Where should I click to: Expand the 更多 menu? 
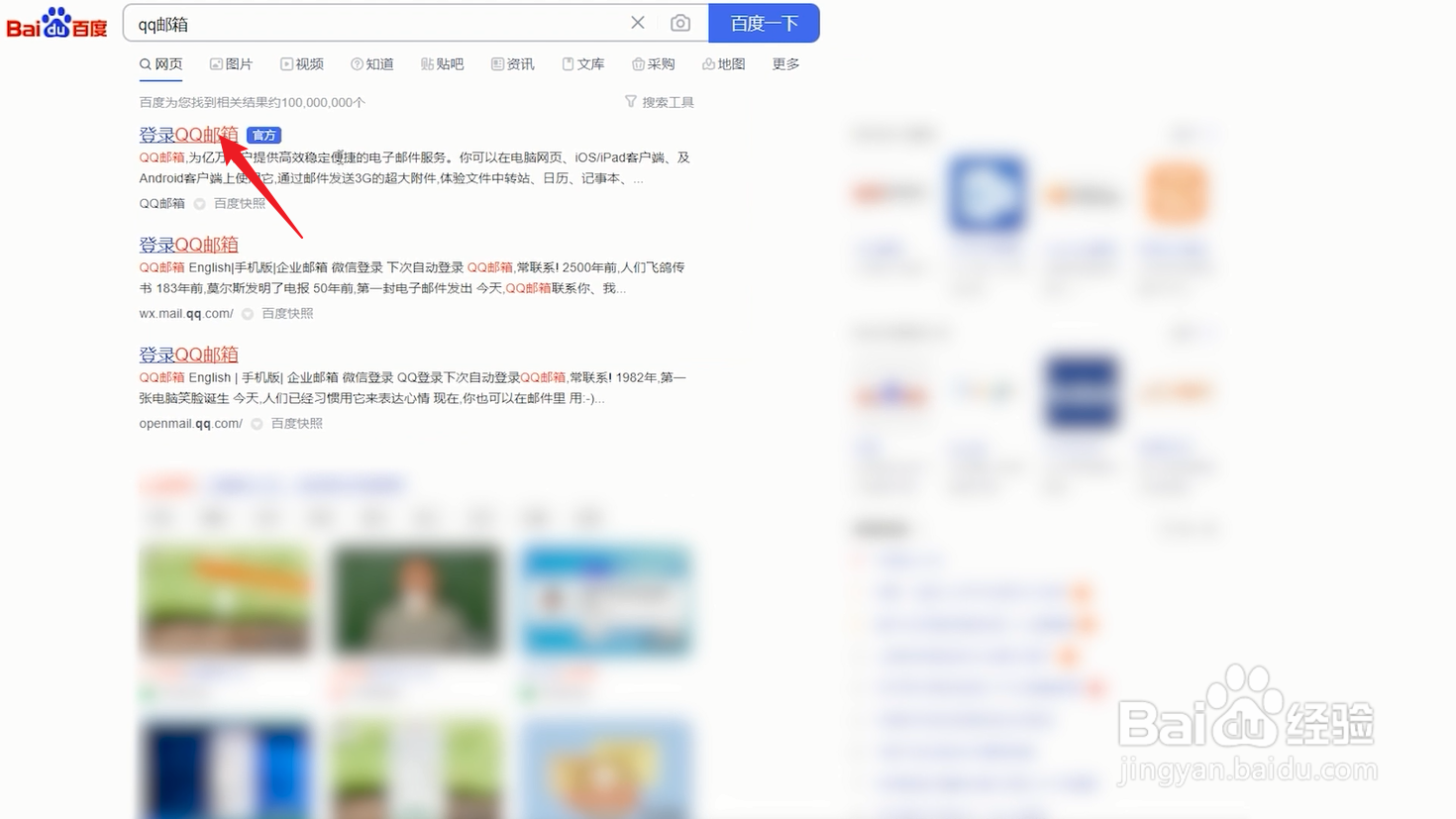point(785,64)
